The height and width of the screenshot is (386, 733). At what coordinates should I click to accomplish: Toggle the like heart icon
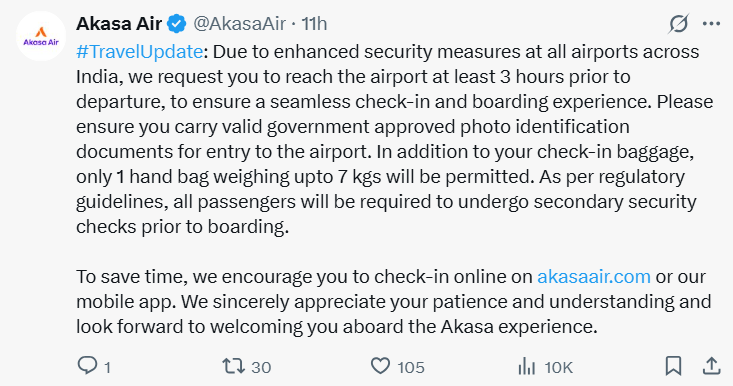tap(381, 366)
